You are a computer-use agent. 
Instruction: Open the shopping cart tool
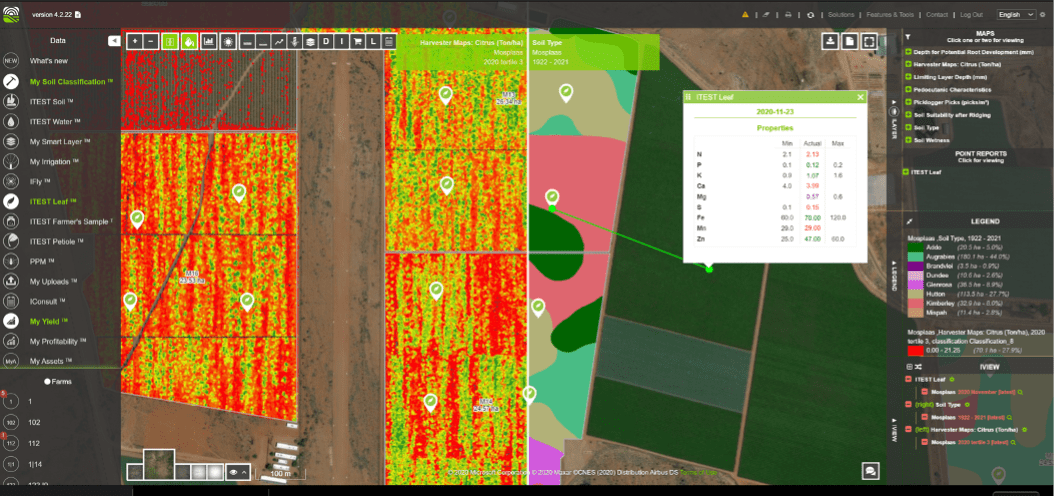[x=357, y=41]
